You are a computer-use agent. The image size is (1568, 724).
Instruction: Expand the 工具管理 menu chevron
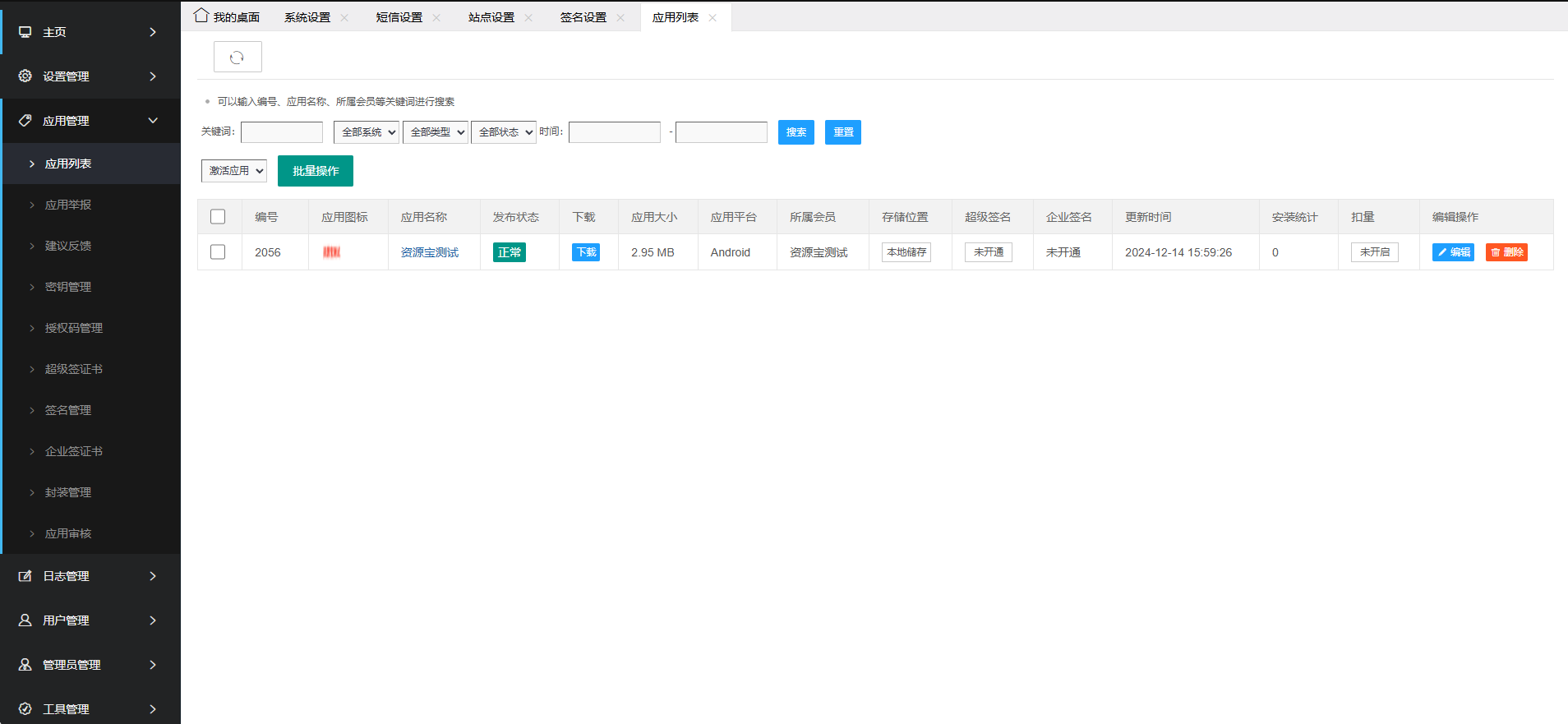[x=153, y=709]
